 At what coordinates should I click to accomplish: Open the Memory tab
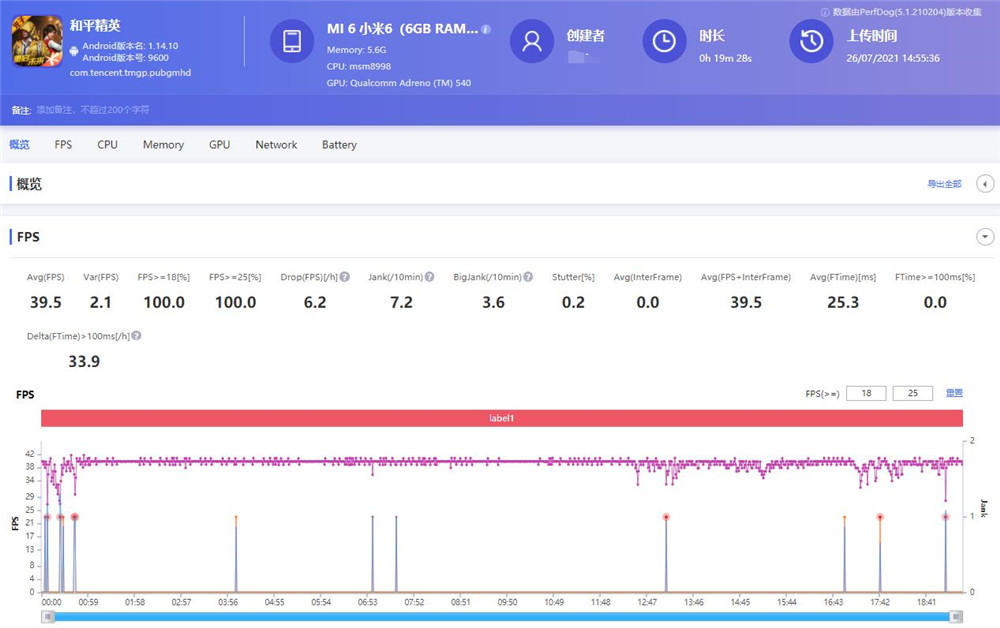tap(163, 145)
